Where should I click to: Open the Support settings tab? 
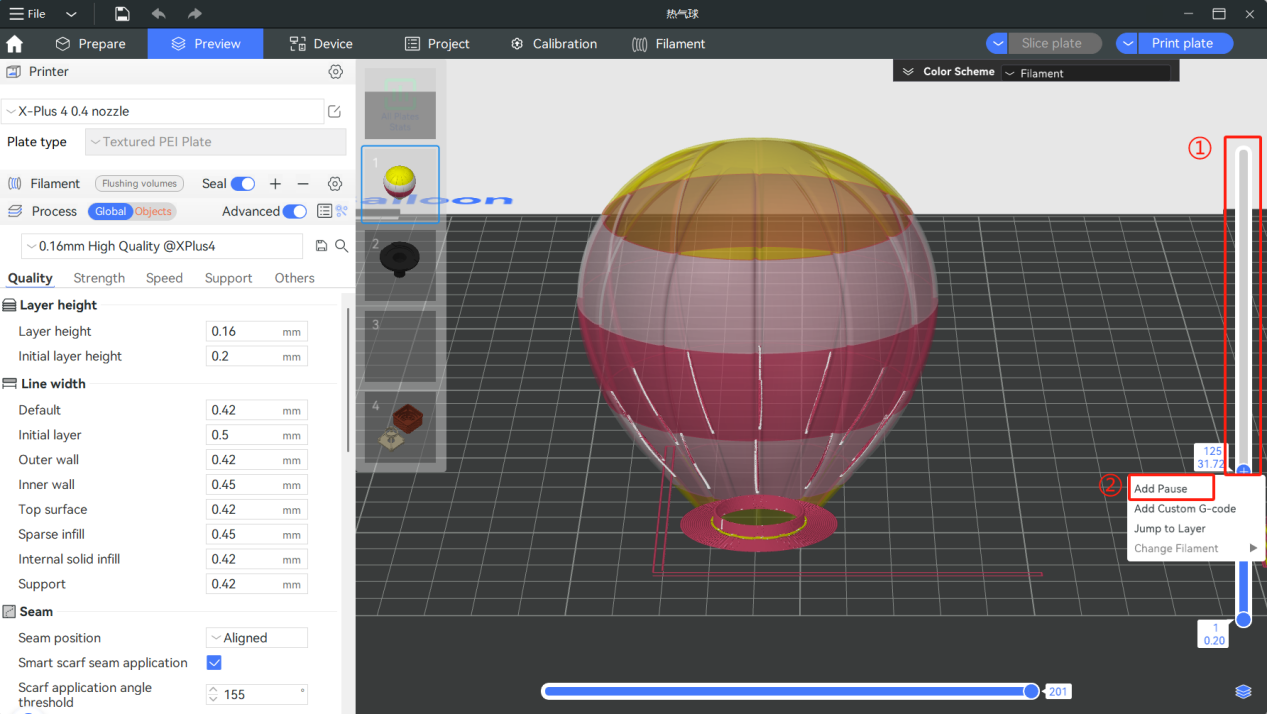click(228, 278)
